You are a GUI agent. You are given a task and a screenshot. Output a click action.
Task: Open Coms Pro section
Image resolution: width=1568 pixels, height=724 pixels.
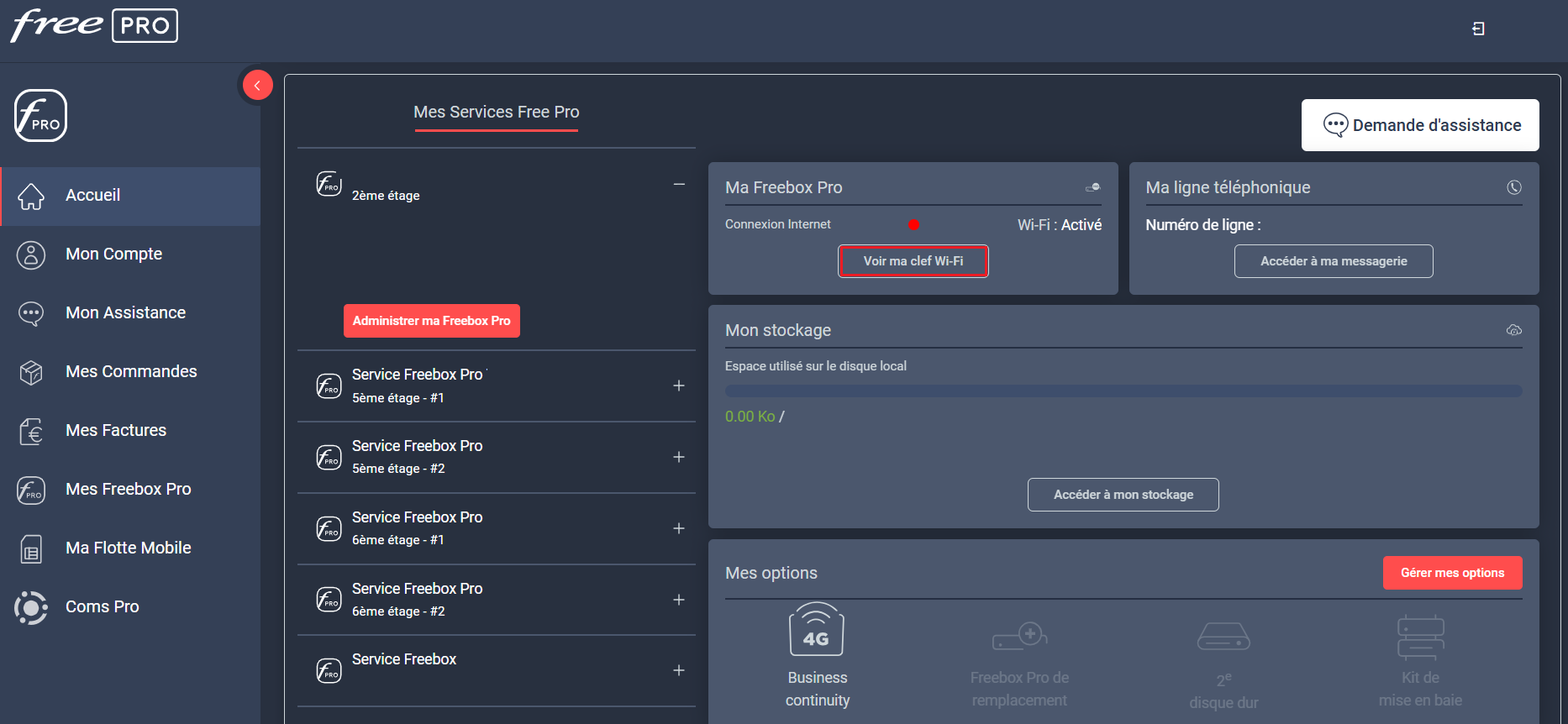(130, 607)
